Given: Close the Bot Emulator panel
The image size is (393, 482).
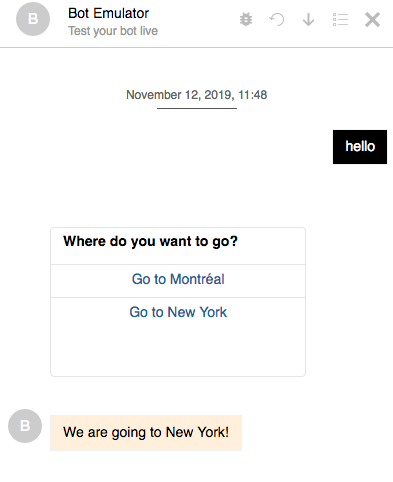Looking at the screenshot, I should click(x=372, y=19).
